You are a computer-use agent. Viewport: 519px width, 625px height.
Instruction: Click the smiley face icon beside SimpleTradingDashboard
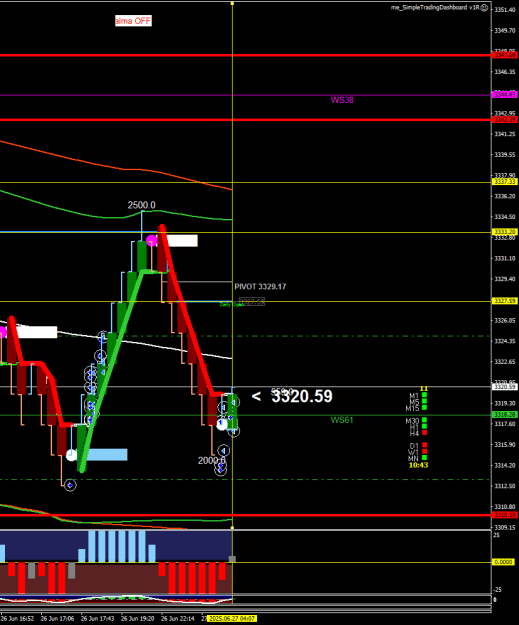tap(484, 8)
